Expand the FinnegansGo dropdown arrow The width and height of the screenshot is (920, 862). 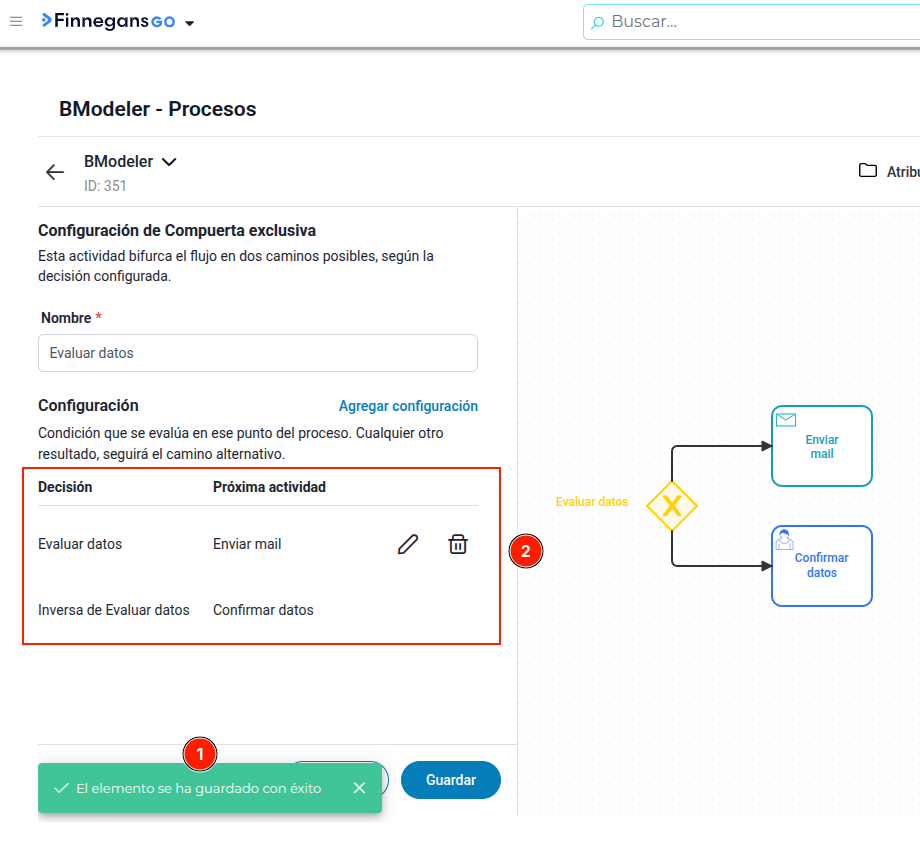[190, 23]
